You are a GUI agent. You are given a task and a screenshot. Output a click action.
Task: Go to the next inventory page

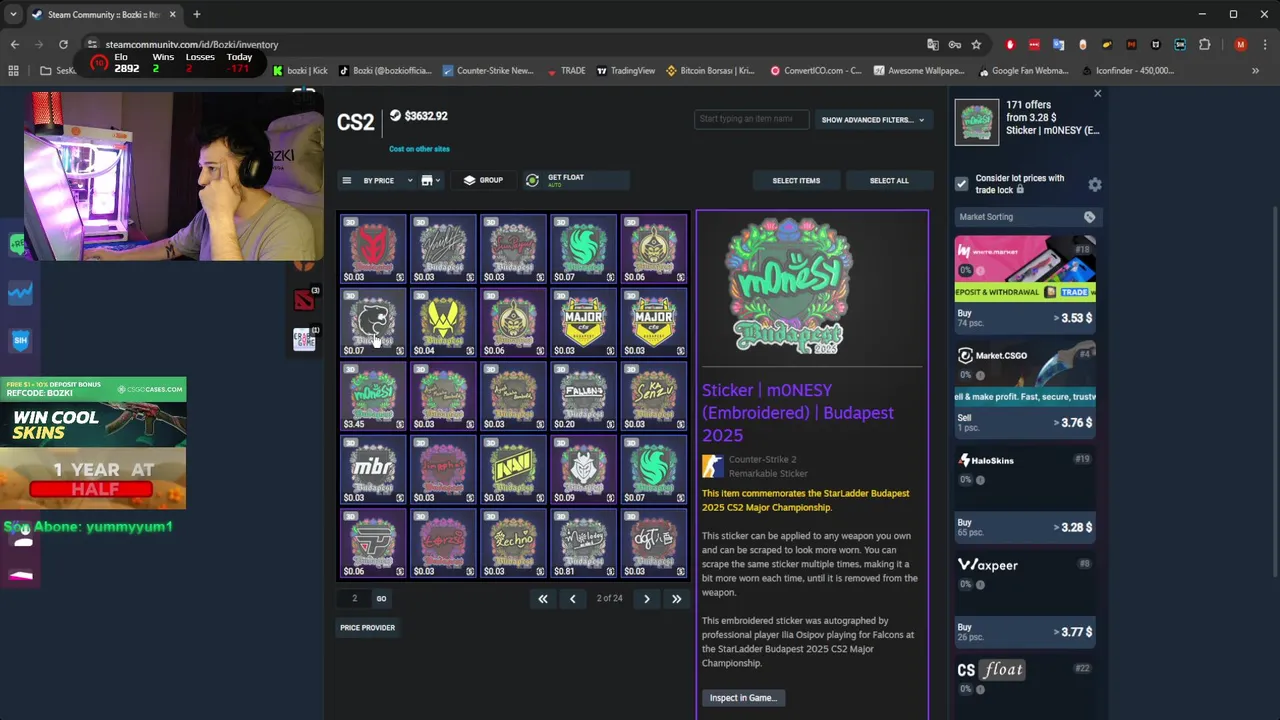tap(646, 599)
